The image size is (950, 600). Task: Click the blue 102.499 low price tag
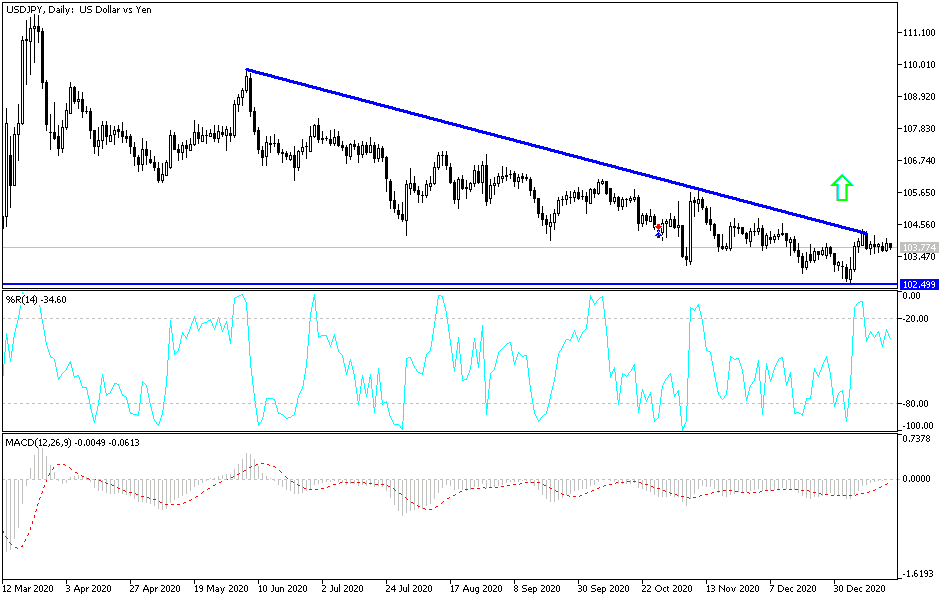click(x=921, y=284)
